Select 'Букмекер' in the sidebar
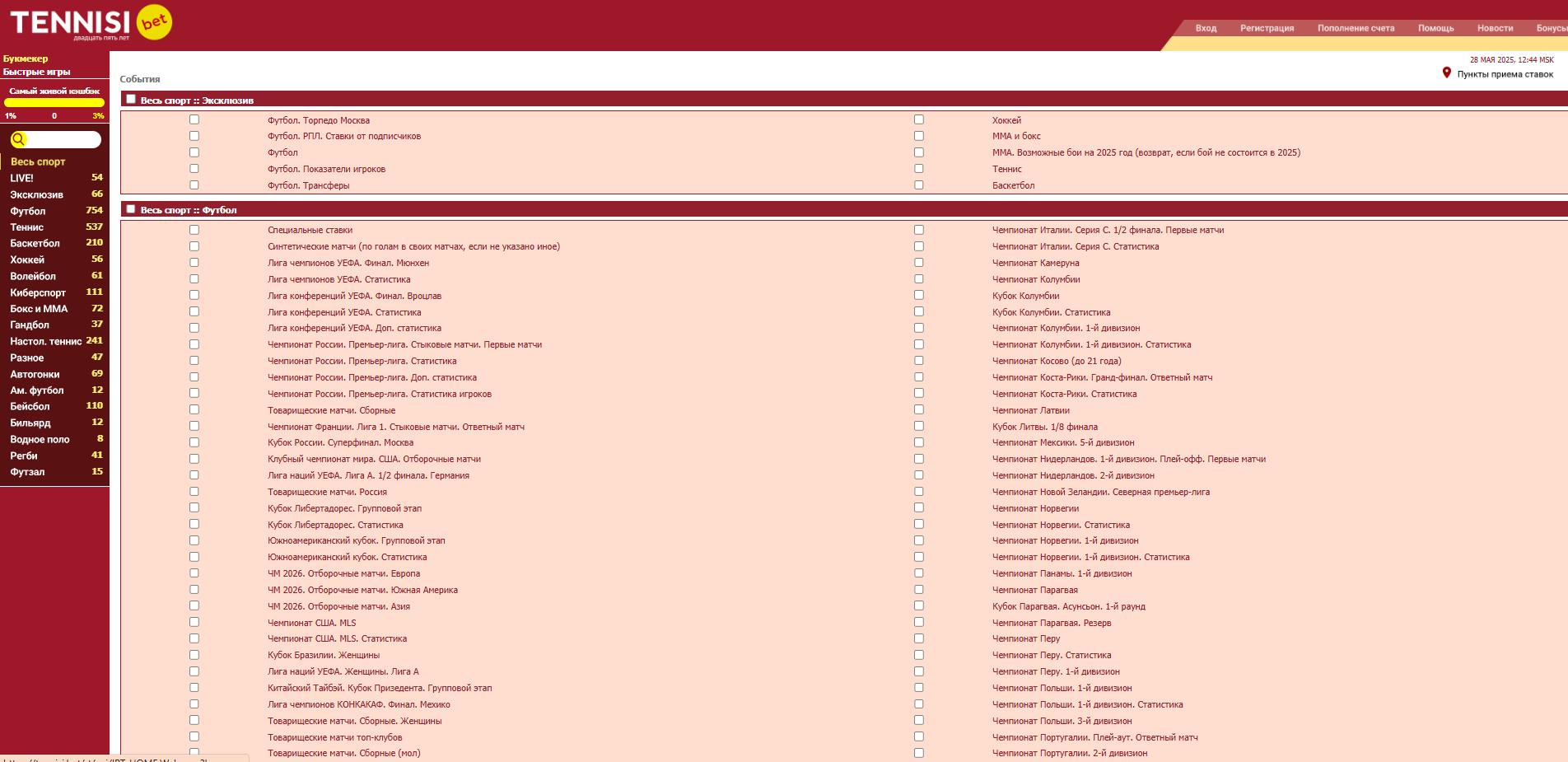 click(26, 58)
